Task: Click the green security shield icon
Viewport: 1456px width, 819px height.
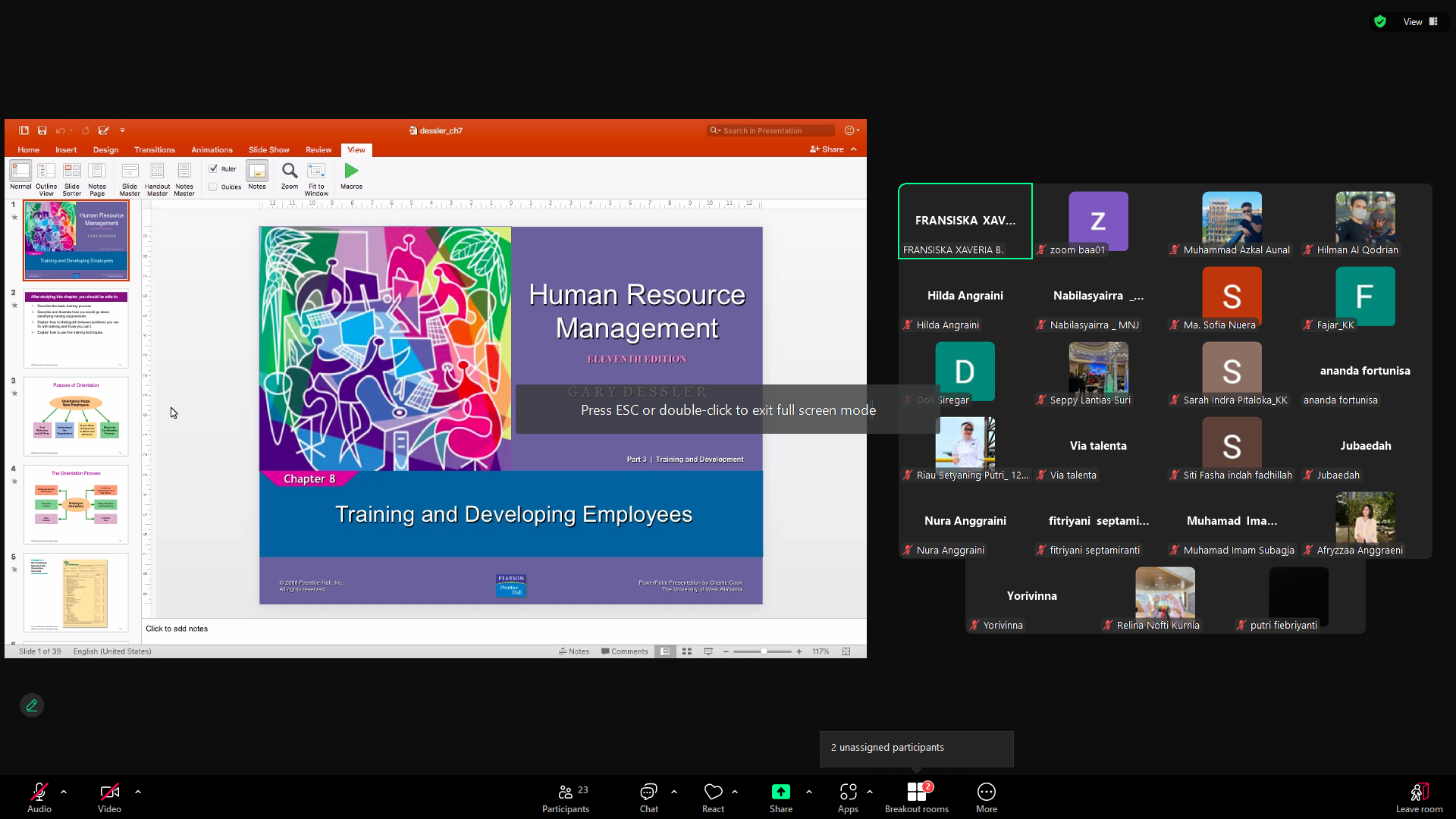Action: (1380, 22)
